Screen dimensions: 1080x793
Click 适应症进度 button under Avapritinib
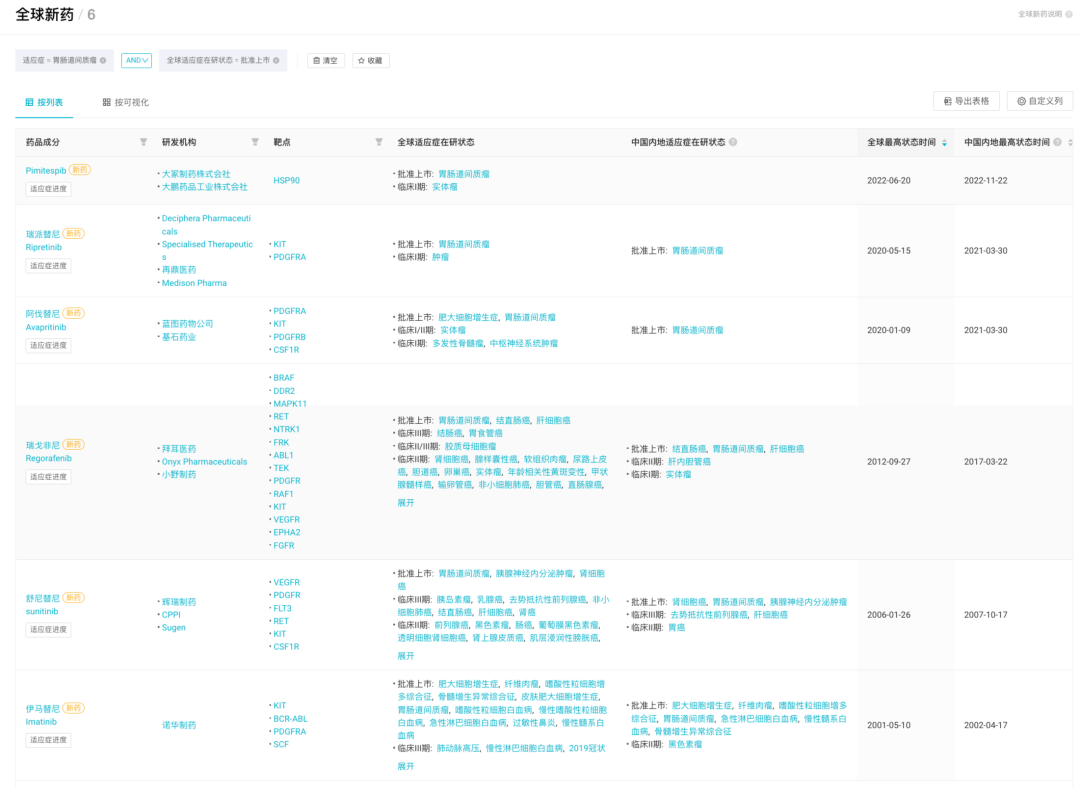(x=48, y=345)
